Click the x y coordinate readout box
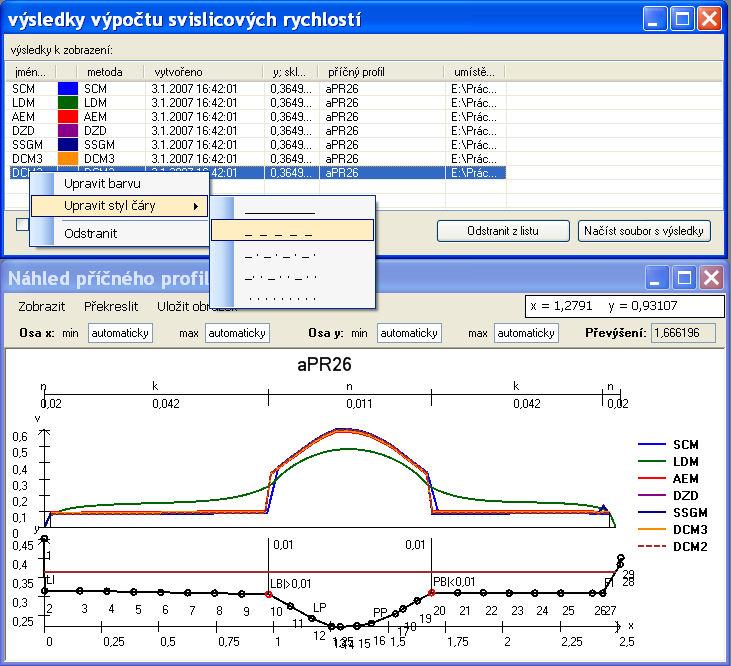This screenshot has height=666, width=731. (x=625, y=306)
